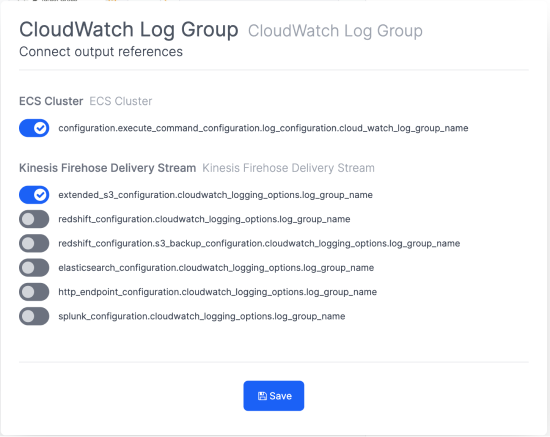Viewport: 550px width, 437px height.
Task: Click the gray Kinesis Firehose Delivery Stream subtitle
Action: (288, 168)
